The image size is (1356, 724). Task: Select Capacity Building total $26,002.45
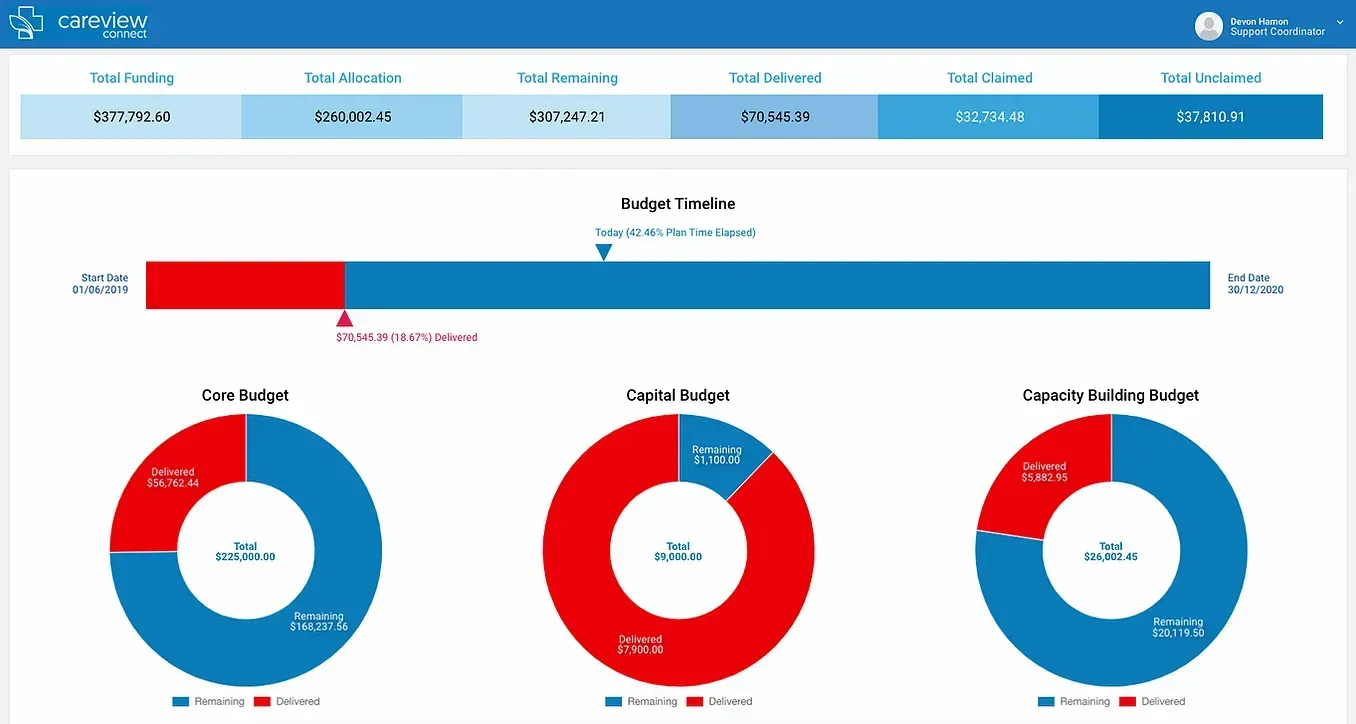tap(1111, 552)
